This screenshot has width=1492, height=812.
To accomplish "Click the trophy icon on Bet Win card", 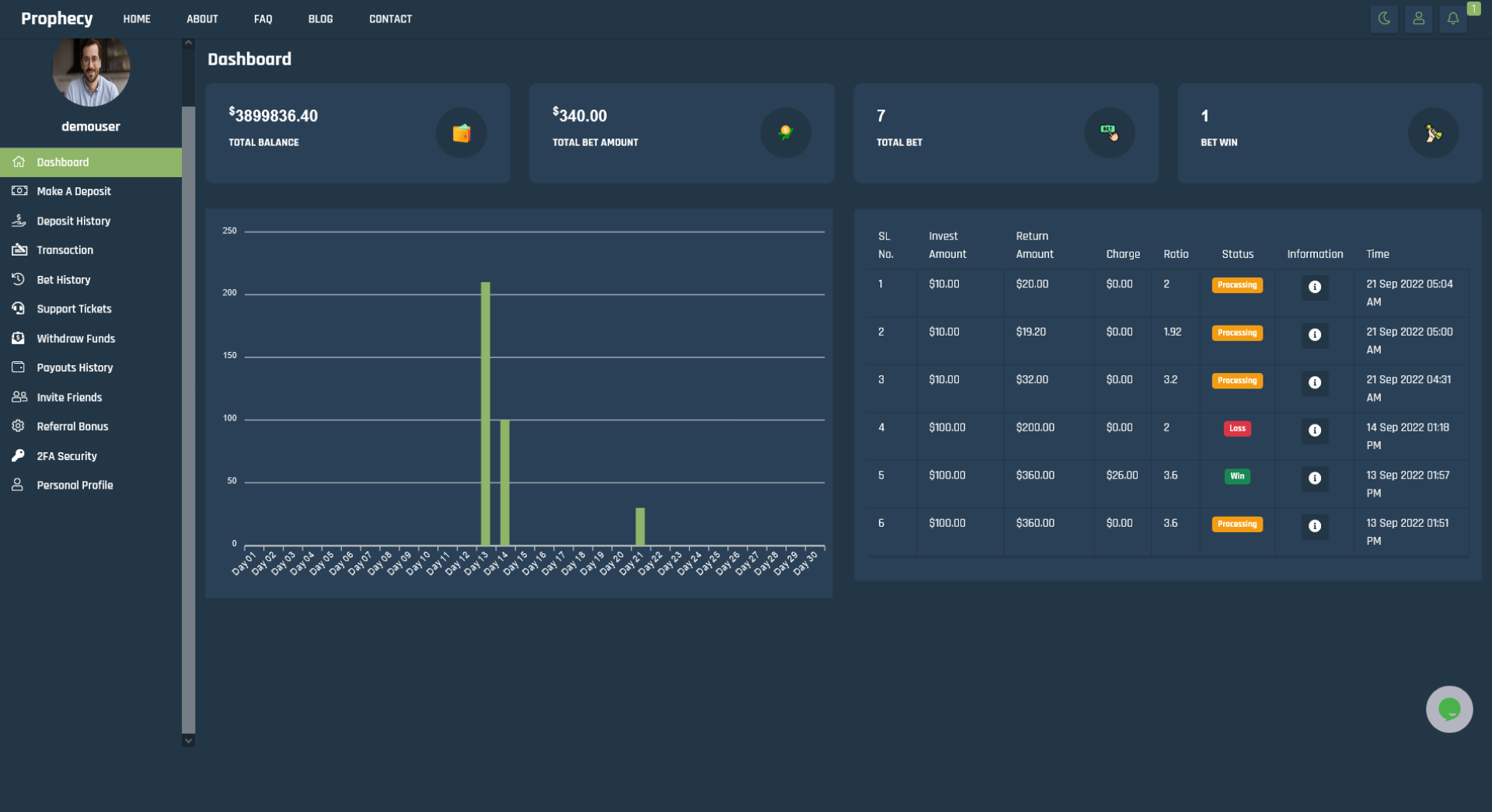I will click(x=1433, y=134).
